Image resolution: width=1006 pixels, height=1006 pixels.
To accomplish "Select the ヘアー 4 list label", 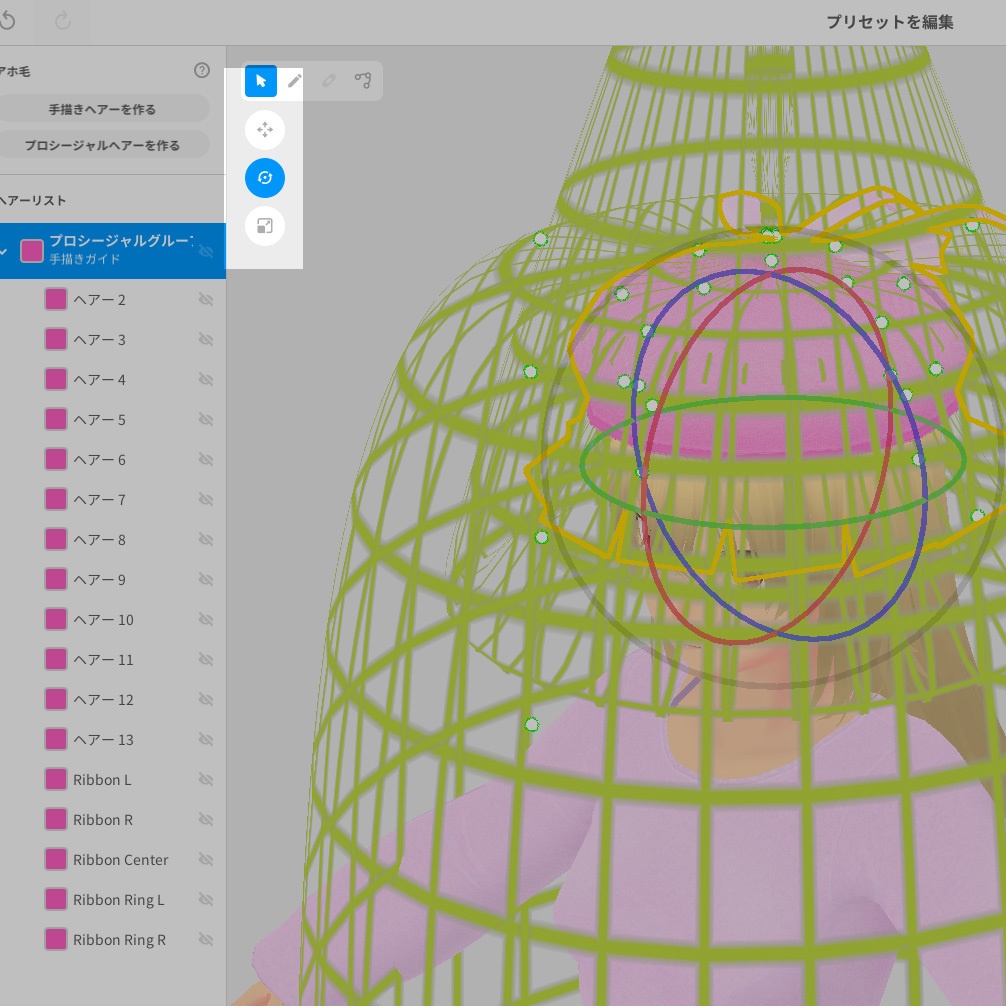I will pyautogui.click(x=99, y=379).
